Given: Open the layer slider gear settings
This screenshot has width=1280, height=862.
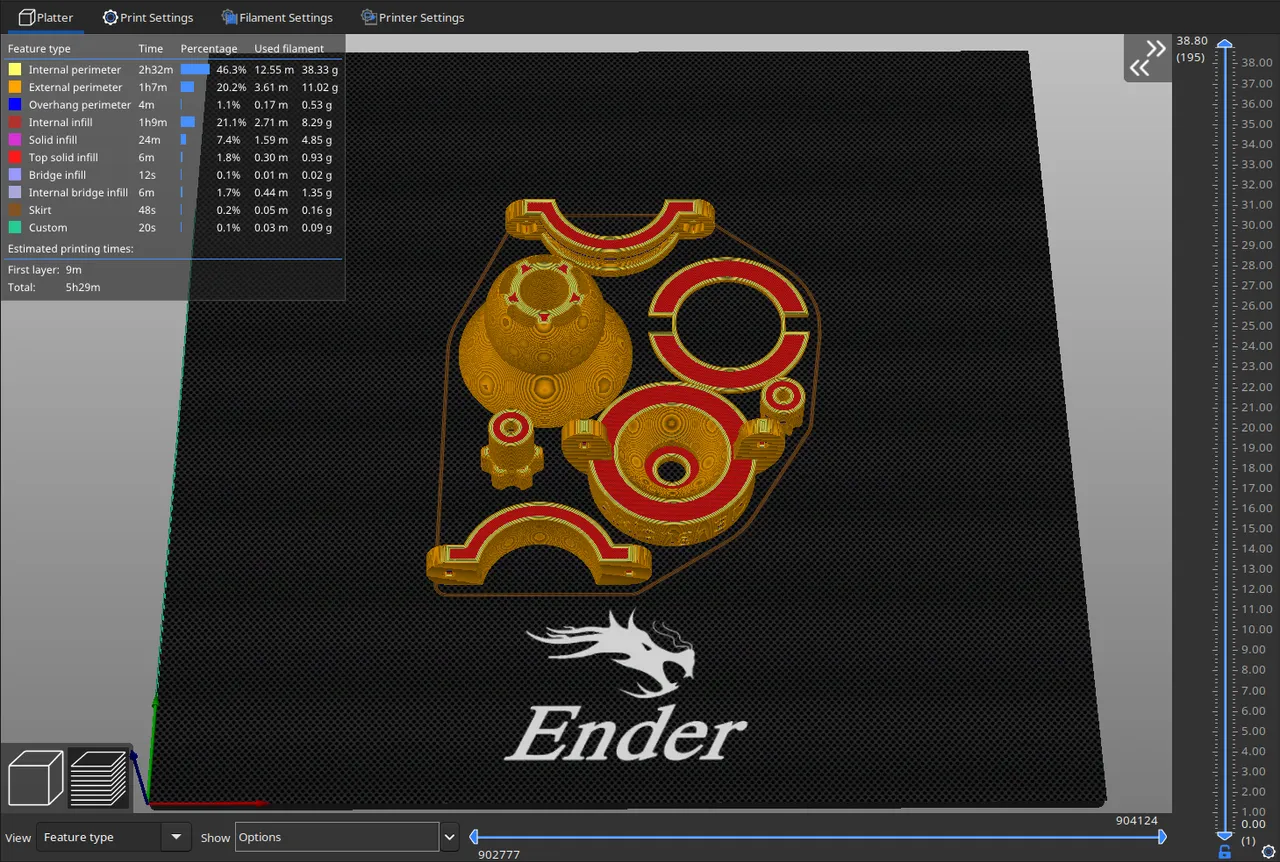Looking at the screenshot, I should point(1268,852).
